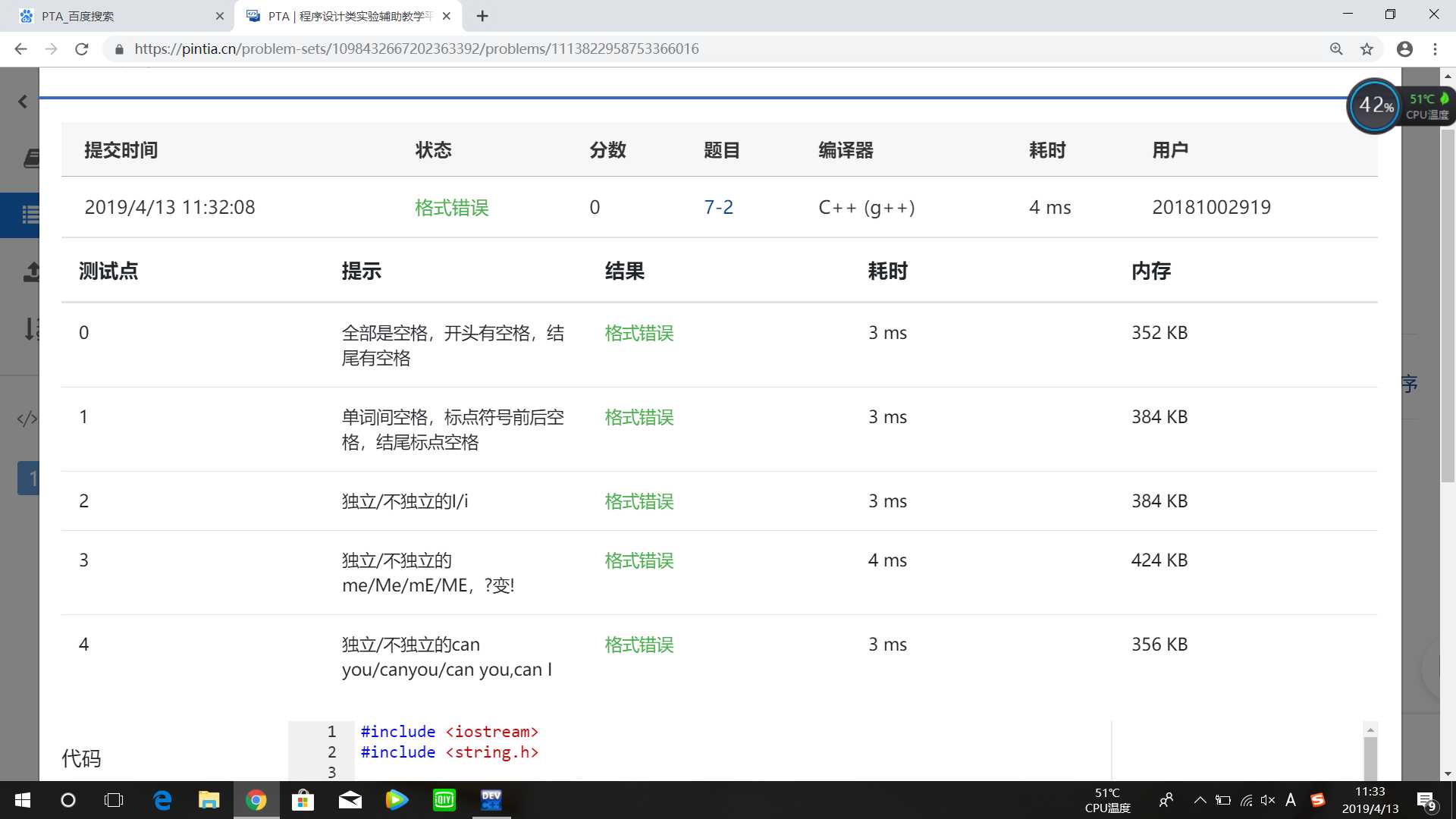This screenshot has width=1456, height=819.
Task: Click the 352 KB memory value
Action: point(1159,333)
